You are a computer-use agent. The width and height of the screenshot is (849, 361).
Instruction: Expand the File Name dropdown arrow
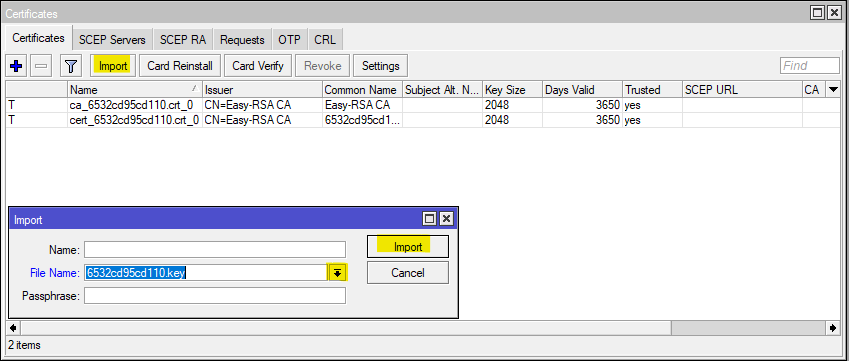click(337, 273)
